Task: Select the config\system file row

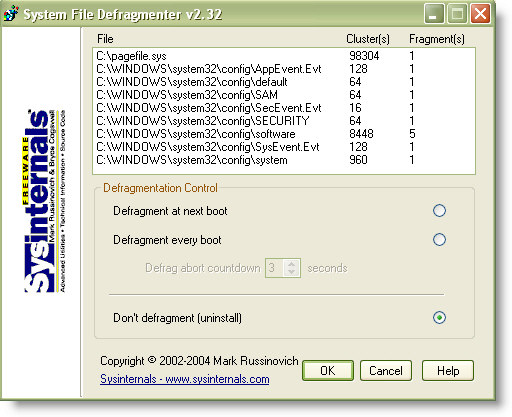Action: point(283,160)
